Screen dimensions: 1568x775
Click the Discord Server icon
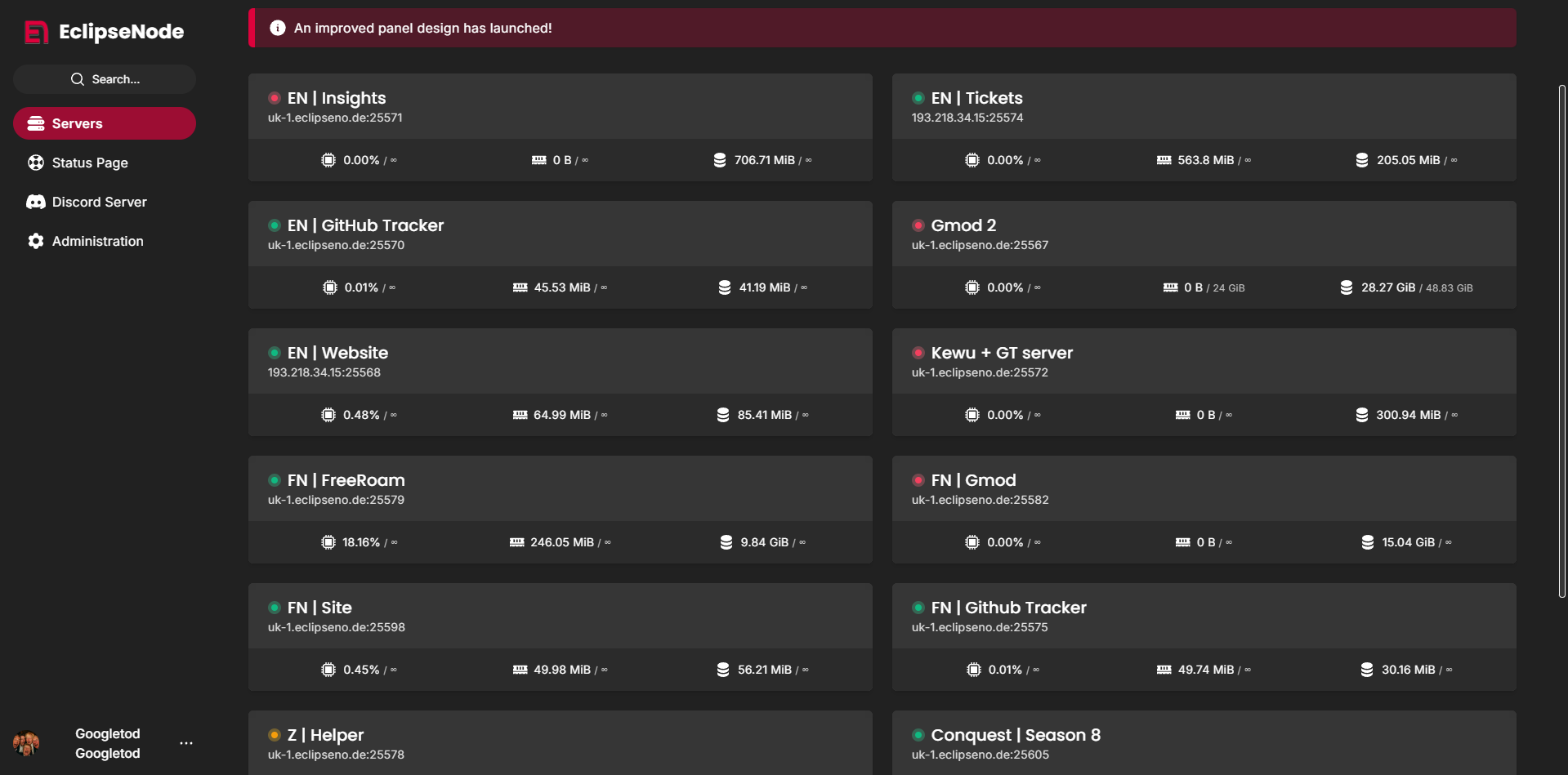point(36,202)
